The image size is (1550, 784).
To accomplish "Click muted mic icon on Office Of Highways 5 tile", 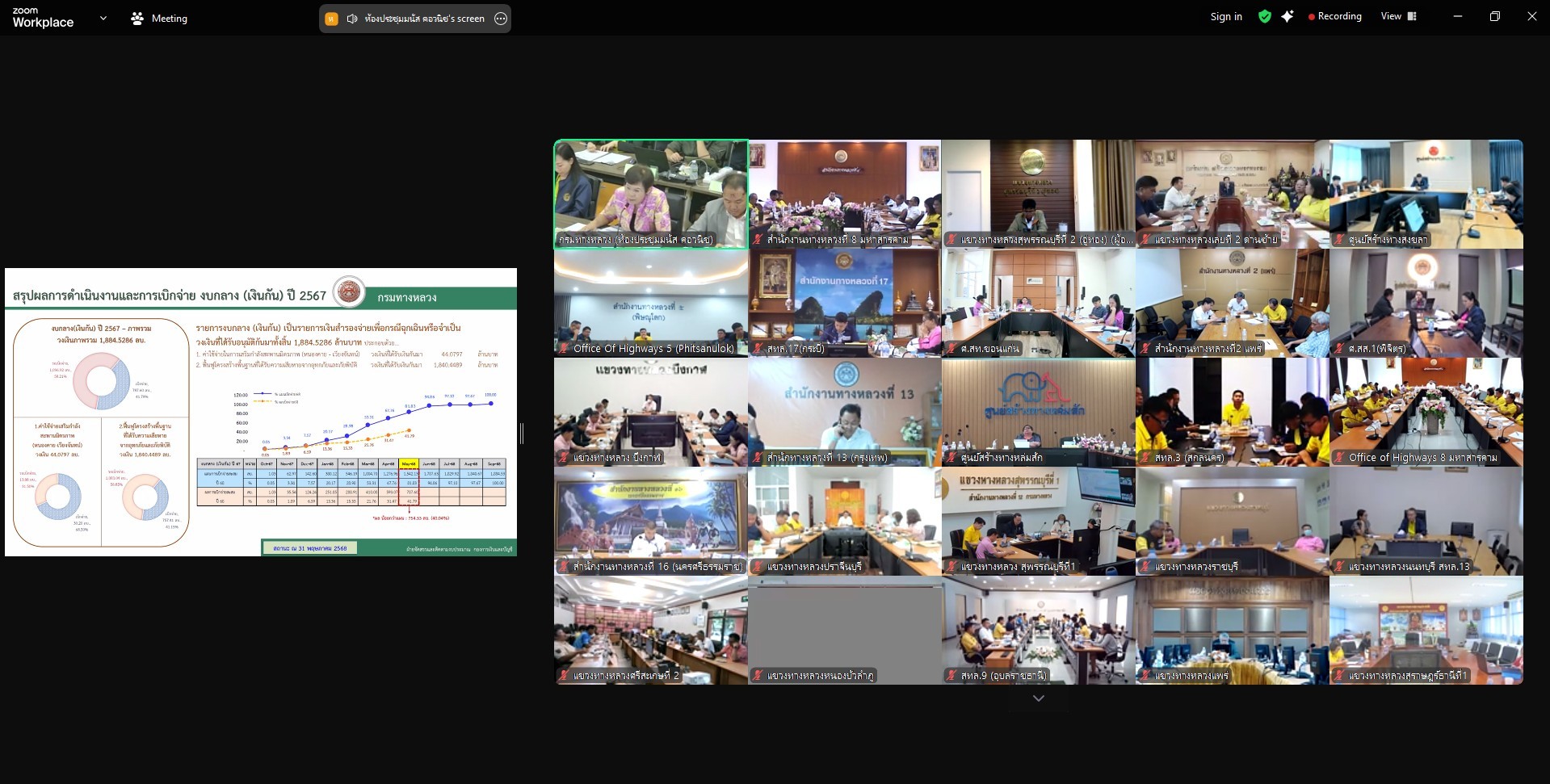I will coord(564,349).
